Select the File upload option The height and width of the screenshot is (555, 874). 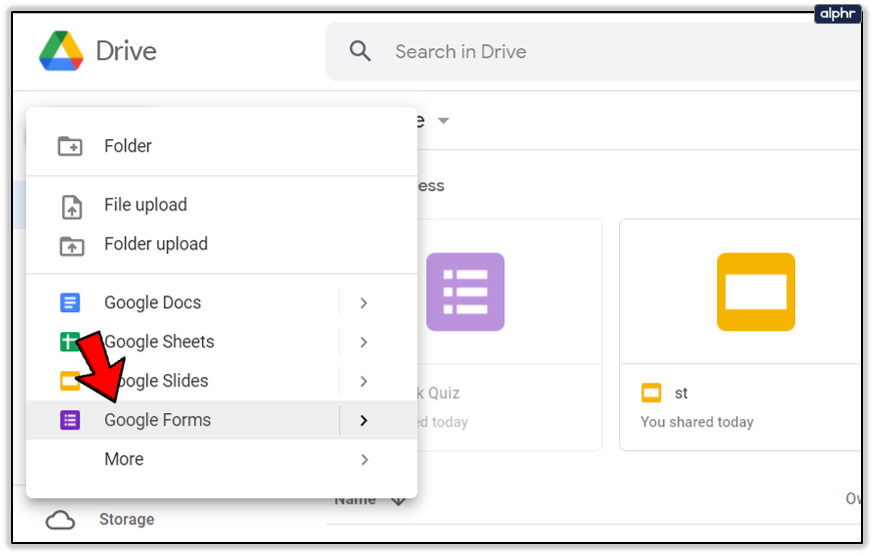click(146, 205)
